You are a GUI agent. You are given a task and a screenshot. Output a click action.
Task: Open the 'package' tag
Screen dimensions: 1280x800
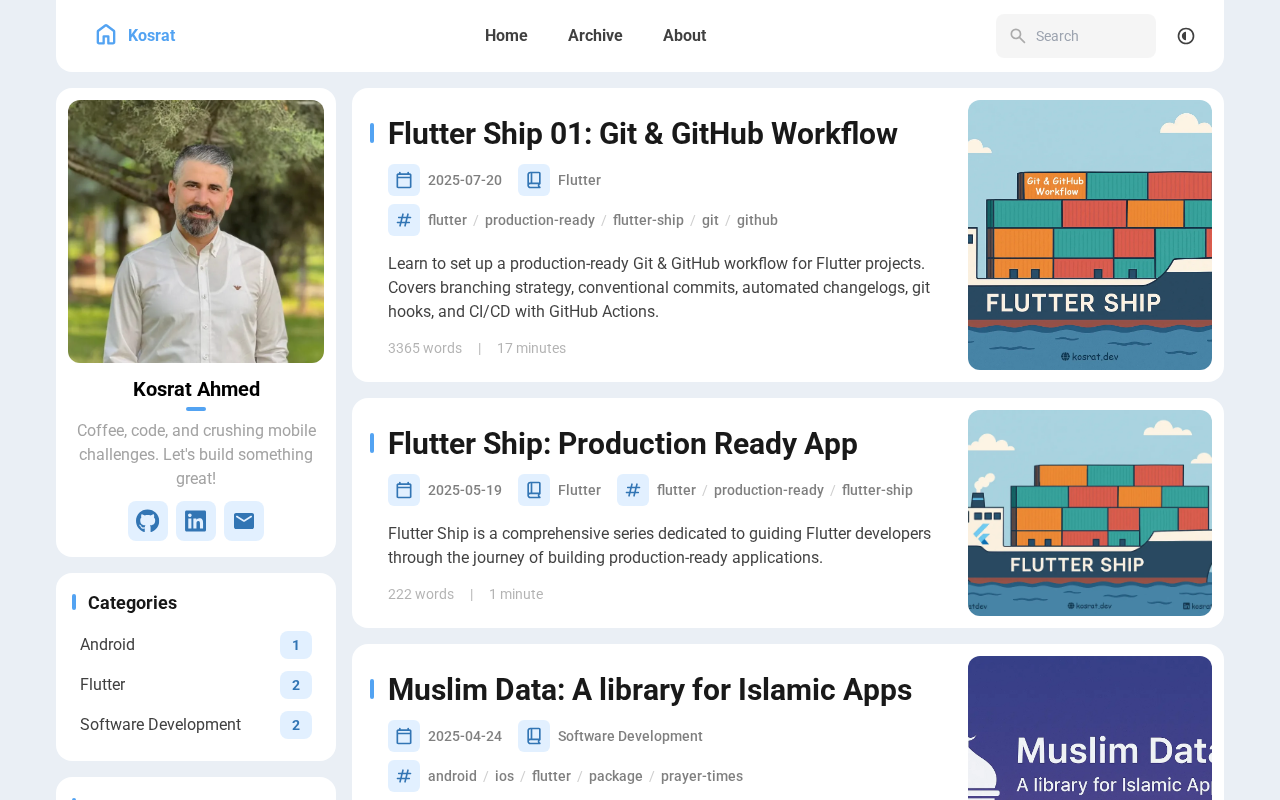616,776
